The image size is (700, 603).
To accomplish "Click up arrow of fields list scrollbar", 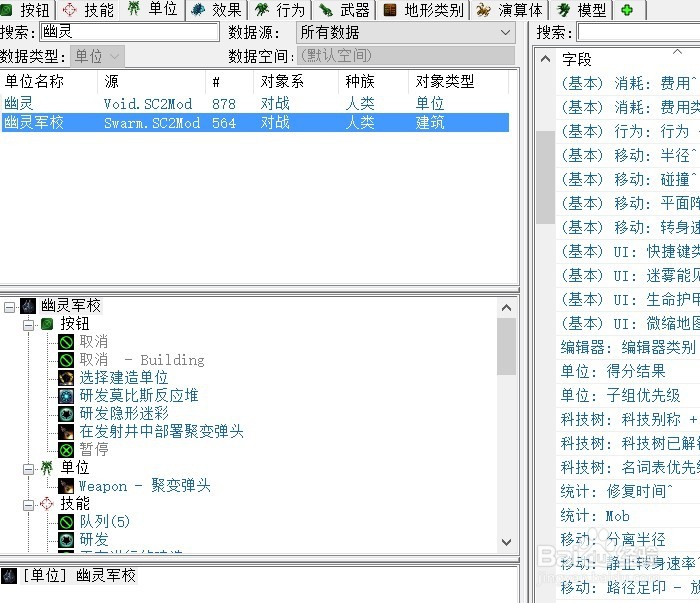I will pos(545,59).
